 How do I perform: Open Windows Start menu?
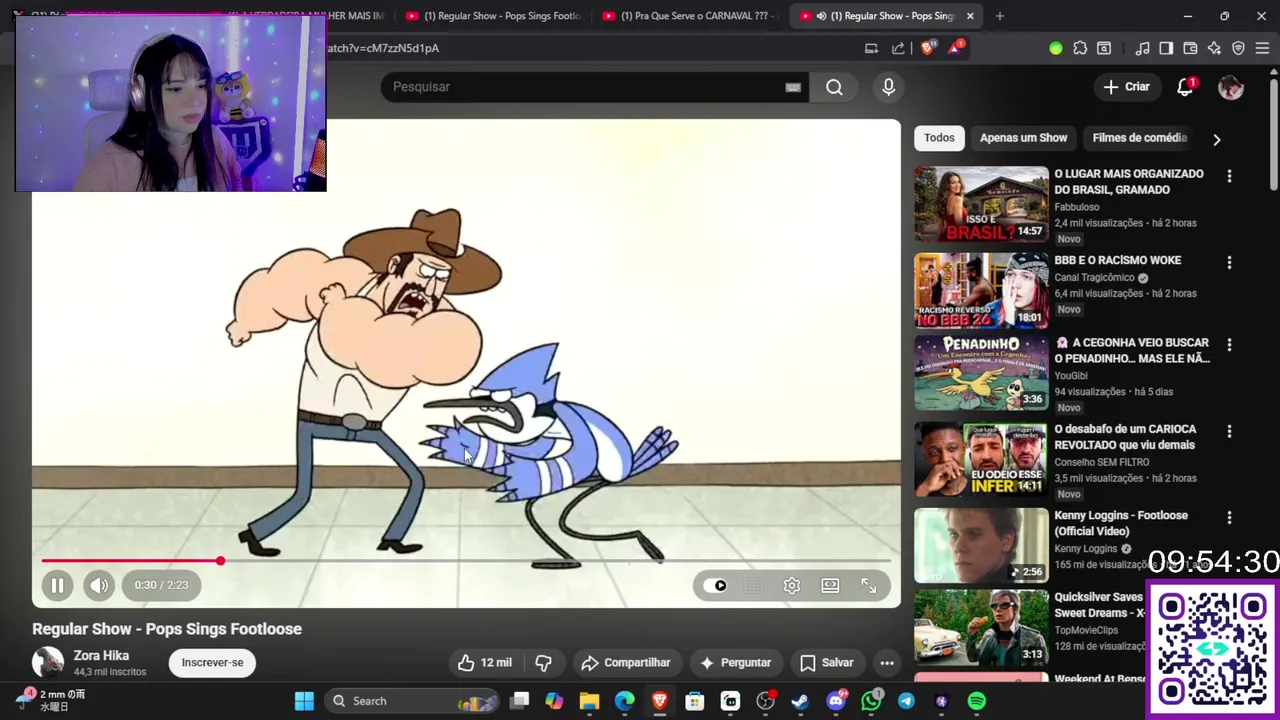pos(304,701)
